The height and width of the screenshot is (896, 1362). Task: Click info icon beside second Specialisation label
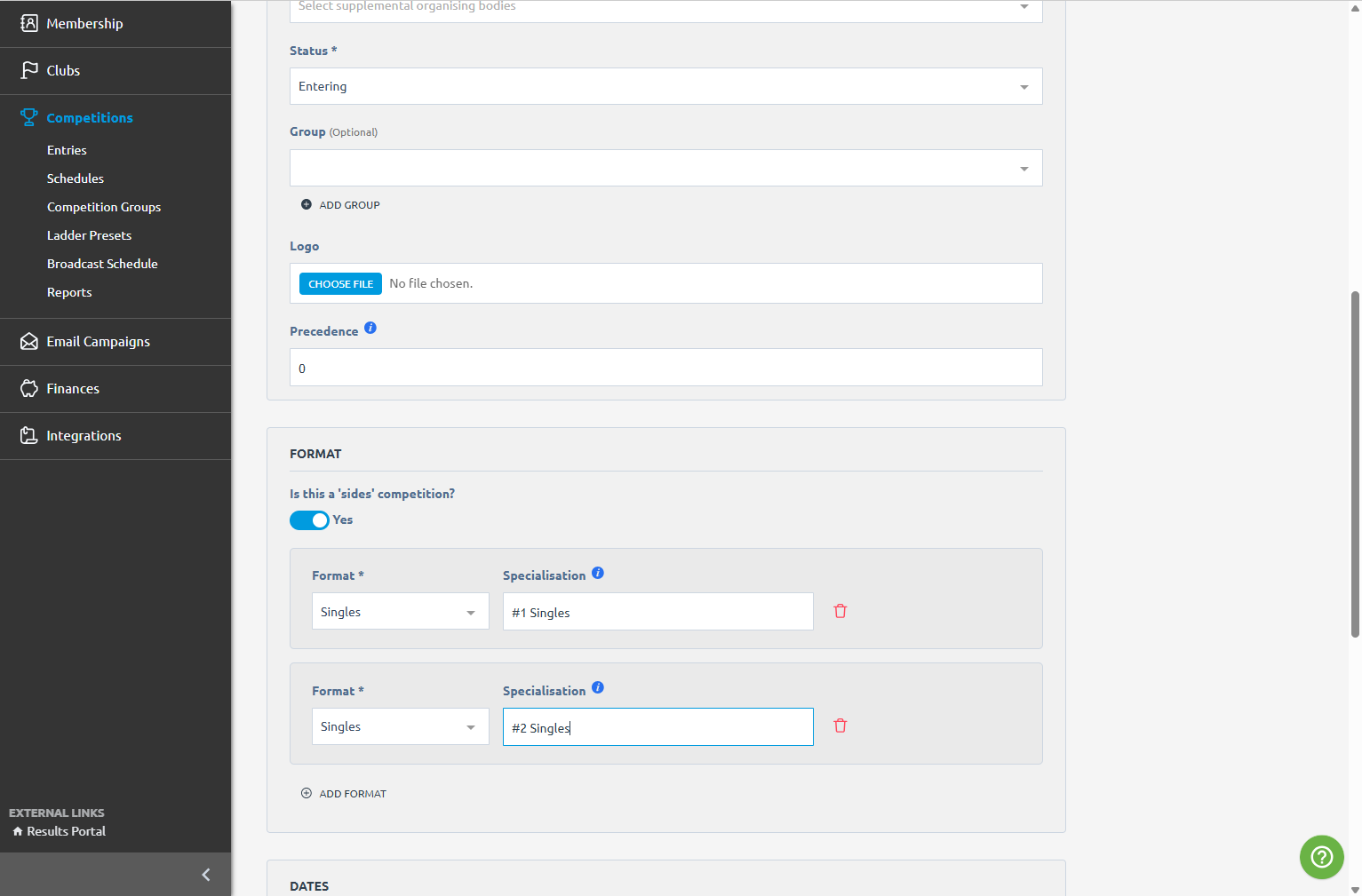pyautogui.click(x=598, y=687)
